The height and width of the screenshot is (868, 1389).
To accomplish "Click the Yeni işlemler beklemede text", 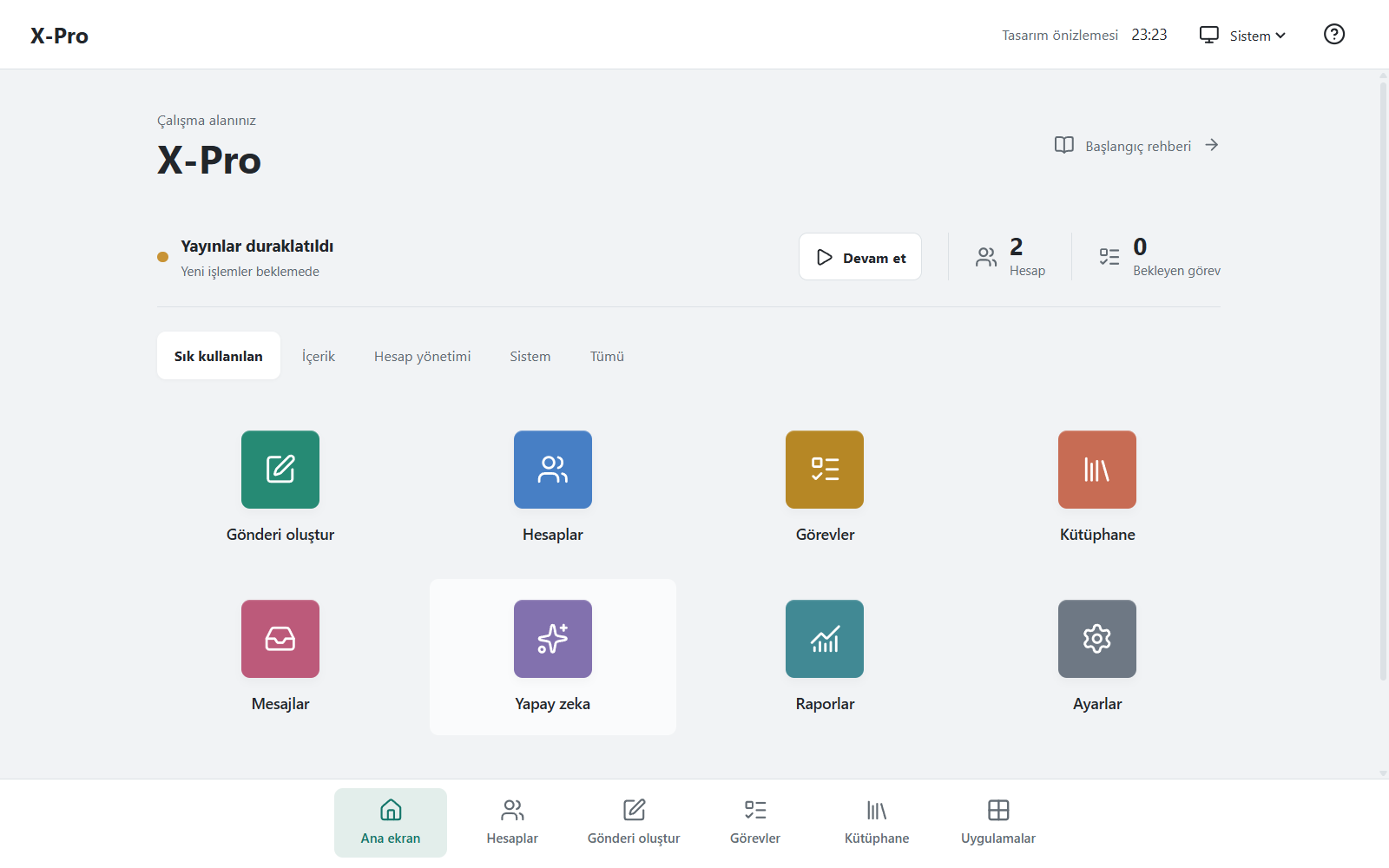I will (250, 272).
